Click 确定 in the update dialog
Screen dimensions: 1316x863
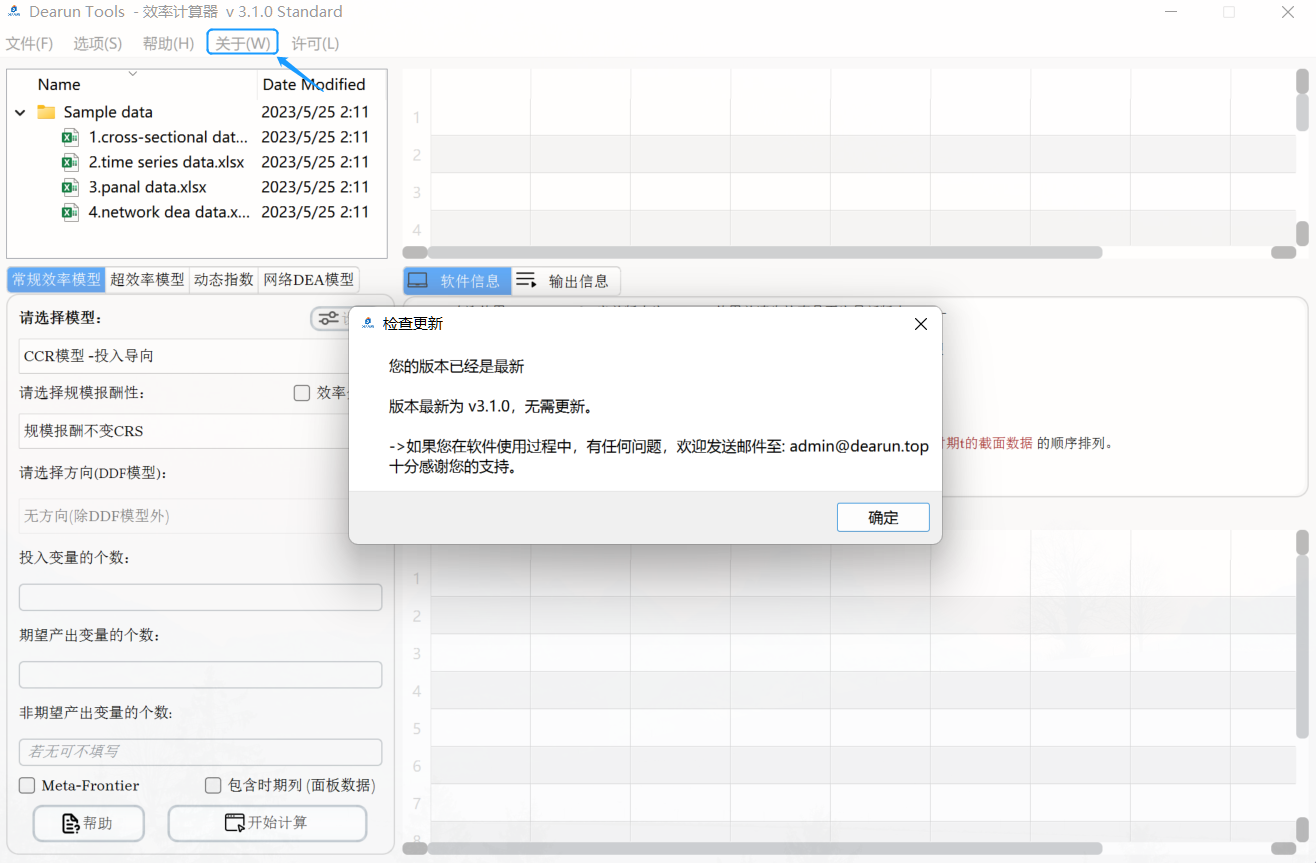tap(882, 517)
